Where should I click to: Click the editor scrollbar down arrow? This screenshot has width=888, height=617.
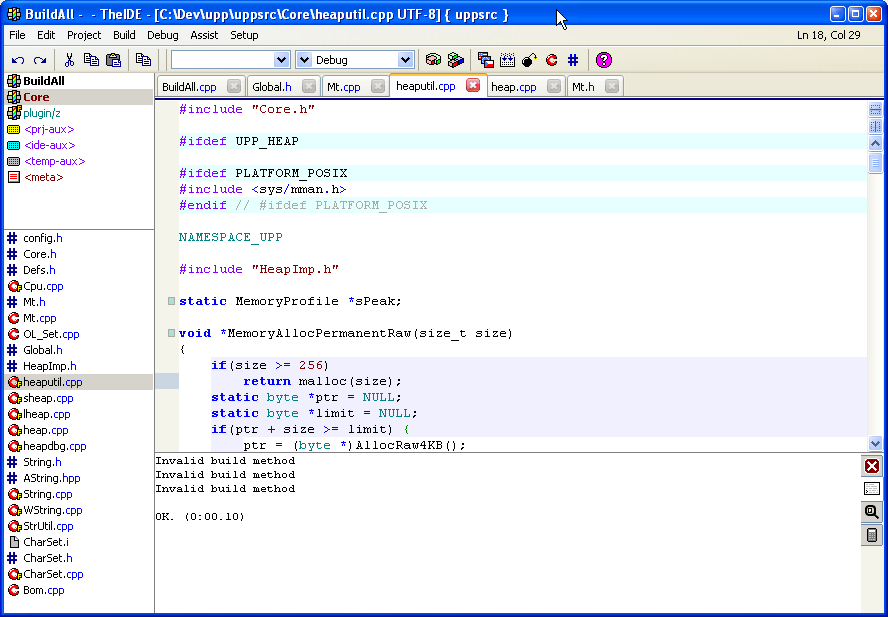(876, 443)
